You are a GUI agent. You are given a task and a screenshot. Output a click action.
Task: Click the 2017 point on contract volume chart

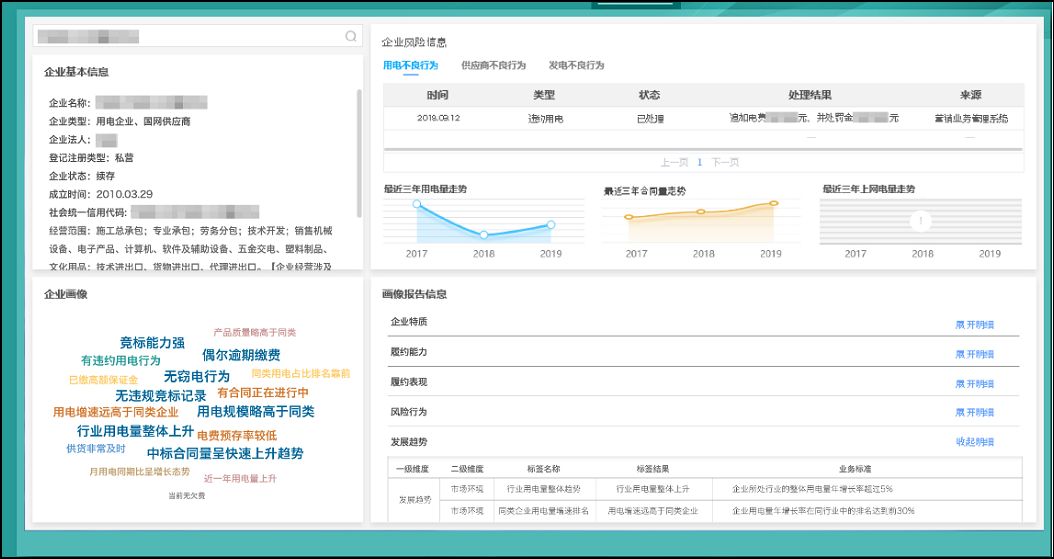pos(629,217)
